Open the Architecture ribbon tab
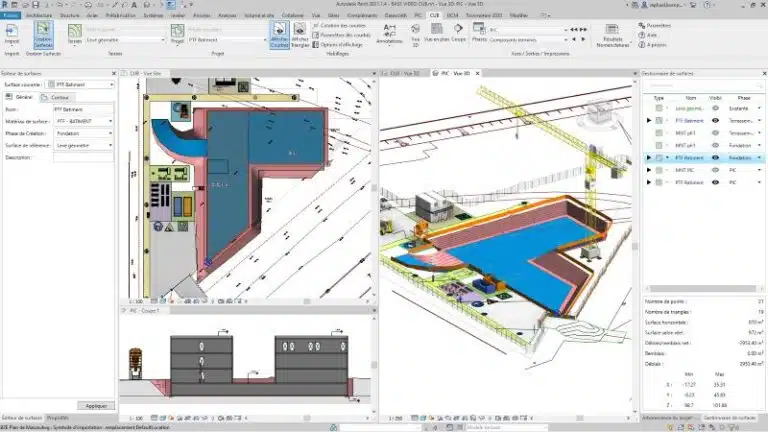 [x=39, y=17]
